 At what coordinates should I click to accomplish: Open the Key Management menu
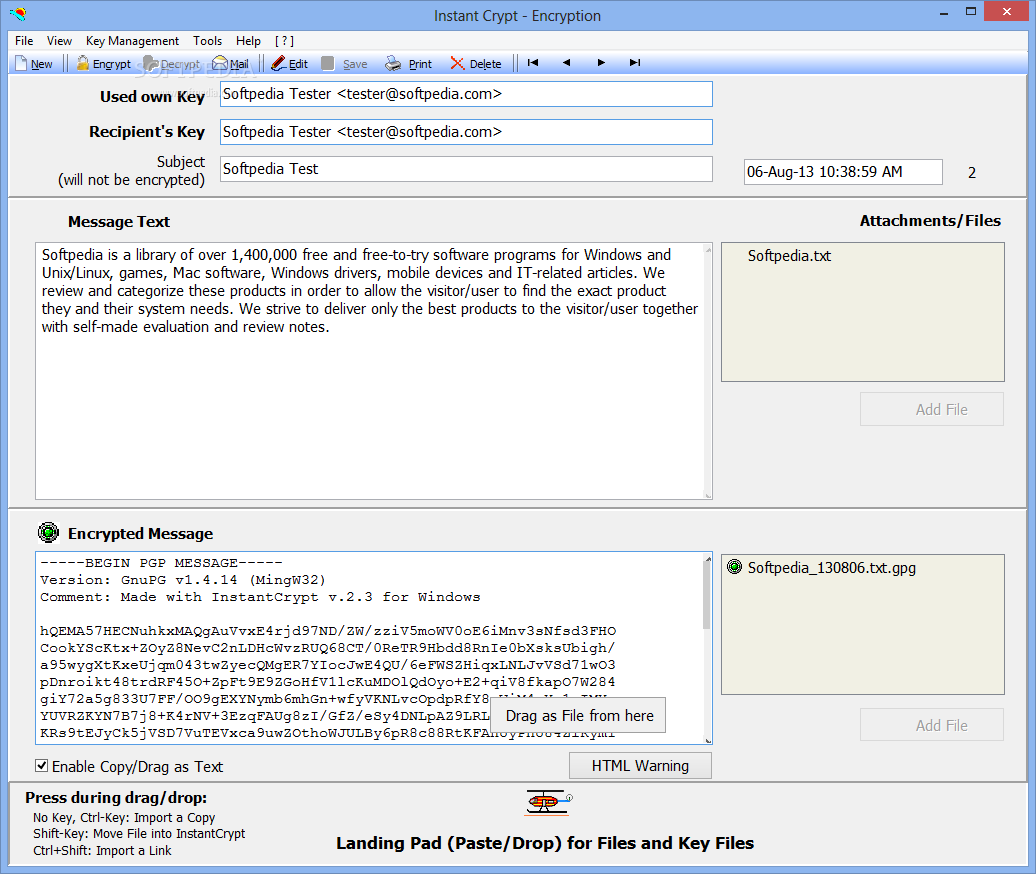132,41
